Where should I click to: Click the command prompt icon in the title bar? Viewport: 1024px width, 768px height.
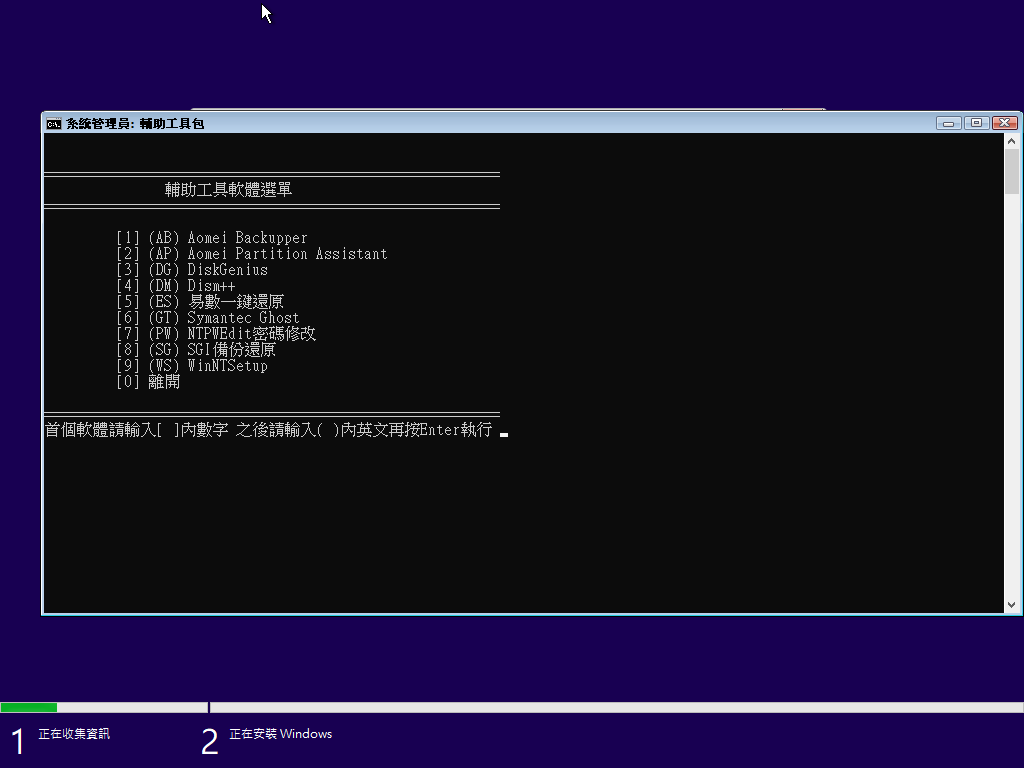tap(53, 123)
